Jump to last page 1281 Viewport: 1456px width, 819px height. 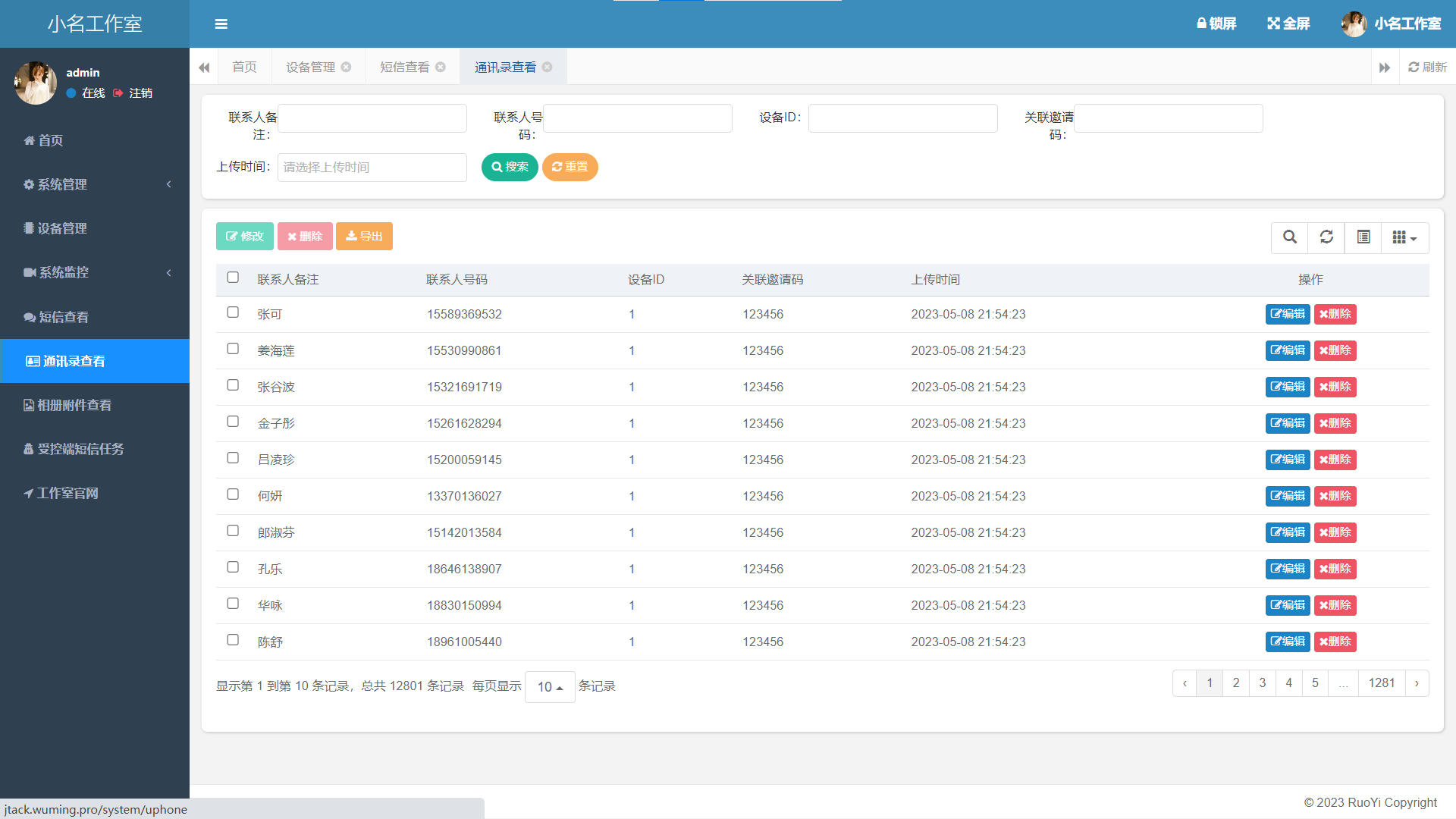click(x=1382, y=683)
